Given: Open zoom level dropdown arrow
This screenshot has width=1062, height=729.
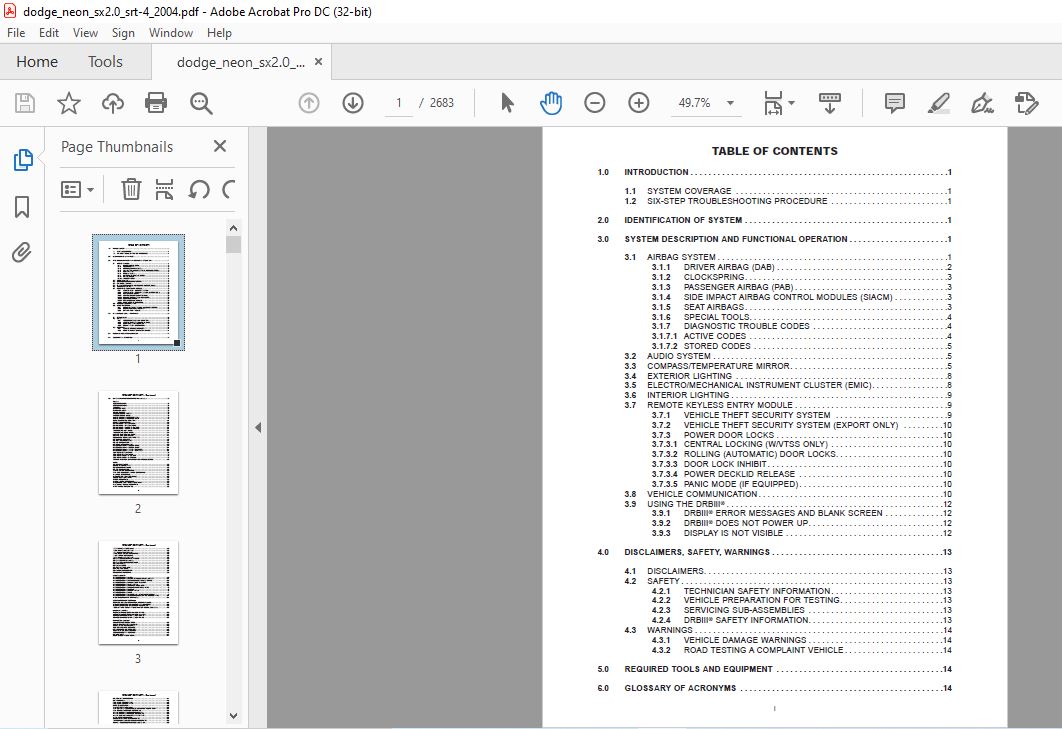Looking at the screenshot, I should point(730,103).
